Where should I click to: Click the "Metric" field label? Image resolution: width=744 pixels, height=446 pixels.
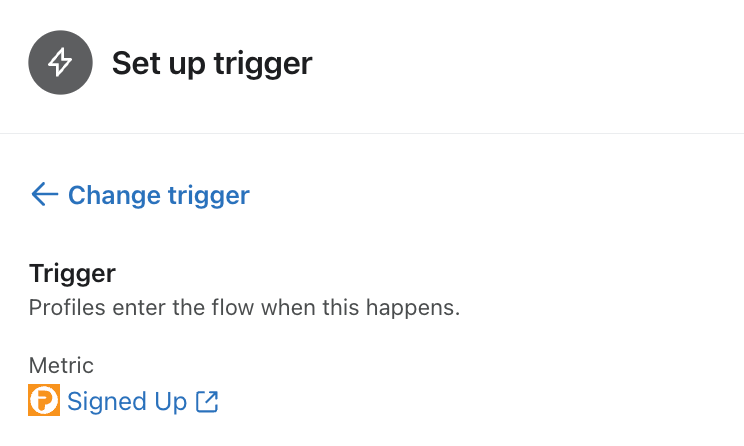click(61, 366)
